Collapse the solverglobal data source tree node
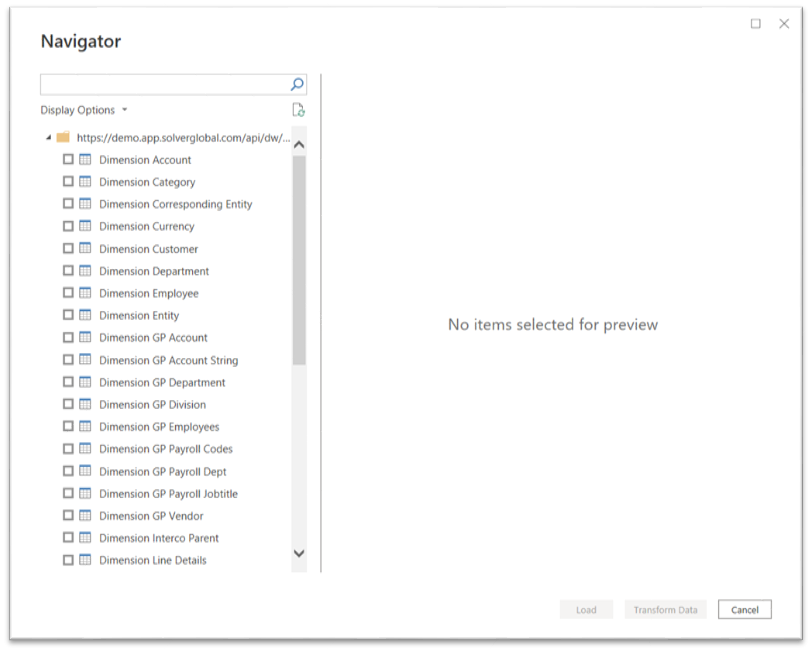 click(48, 138)
